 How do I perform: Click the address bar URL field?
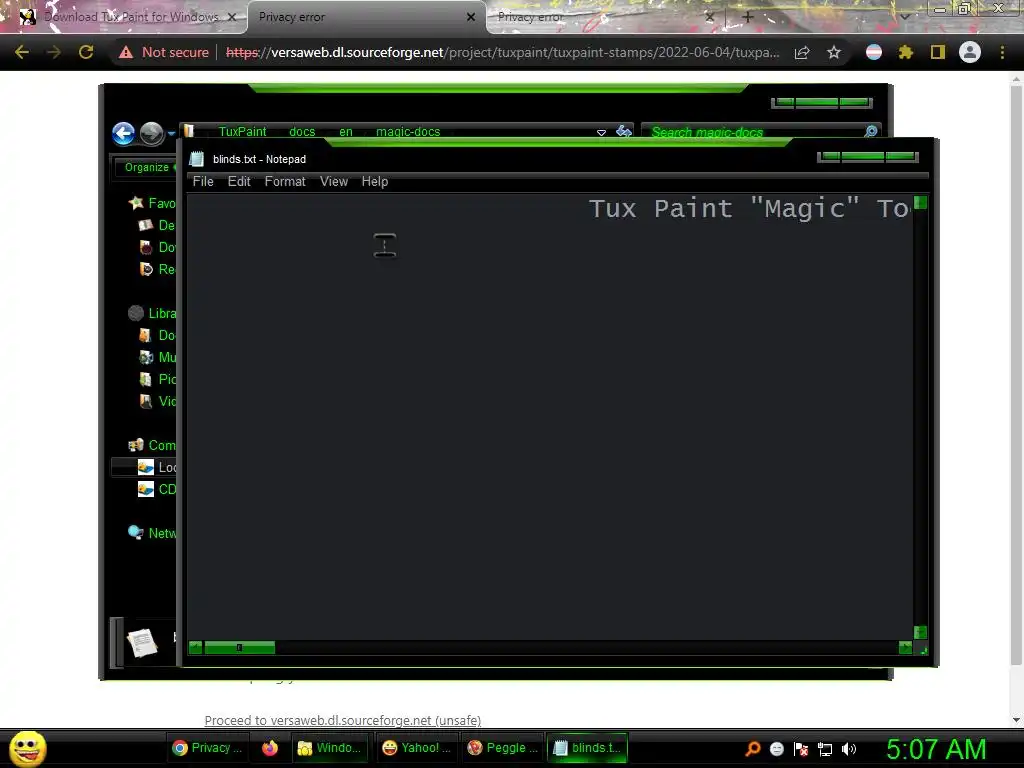503,52
